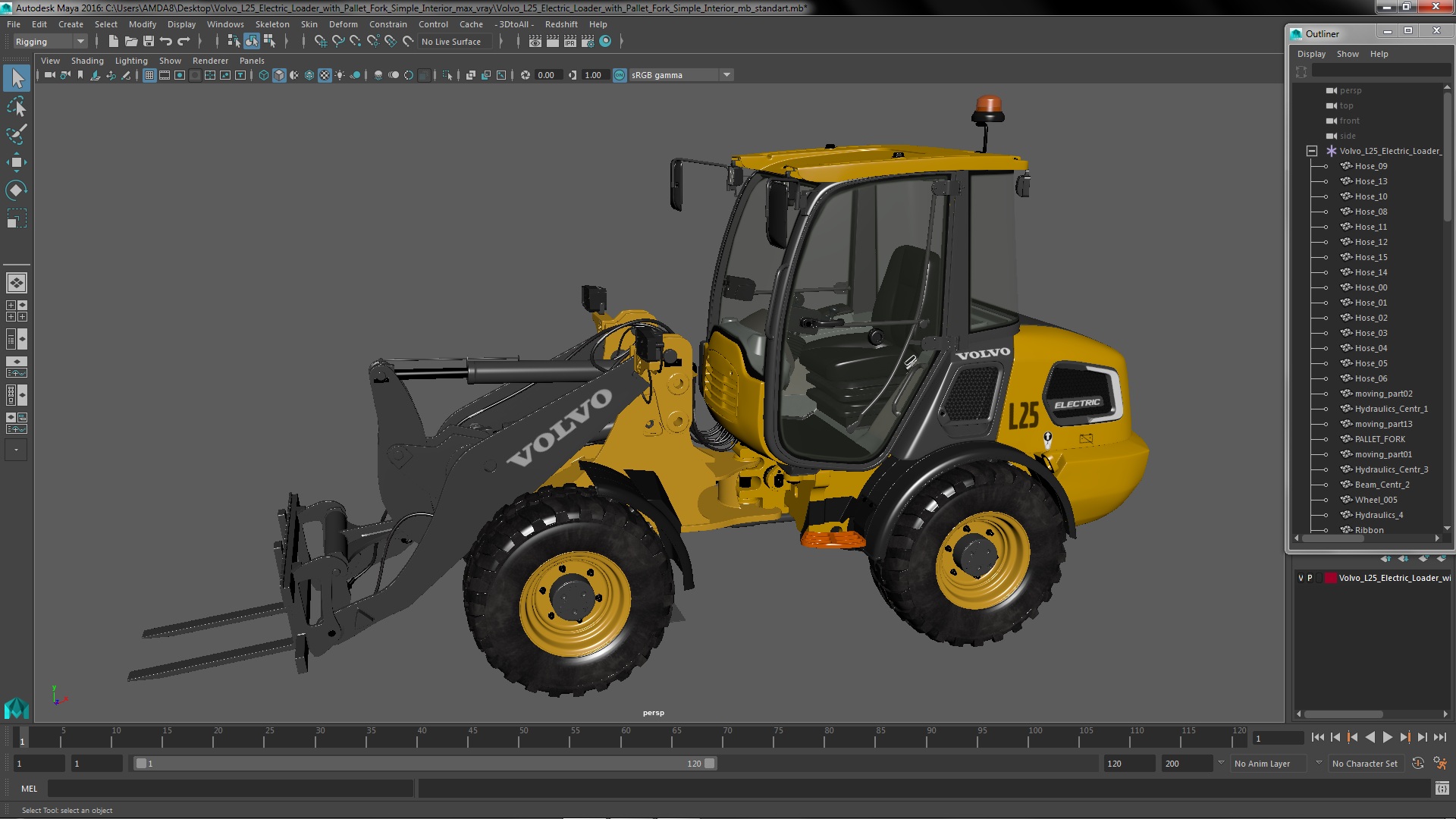Go to start of playback range

pyautogui.click(x=1317, y=737)
